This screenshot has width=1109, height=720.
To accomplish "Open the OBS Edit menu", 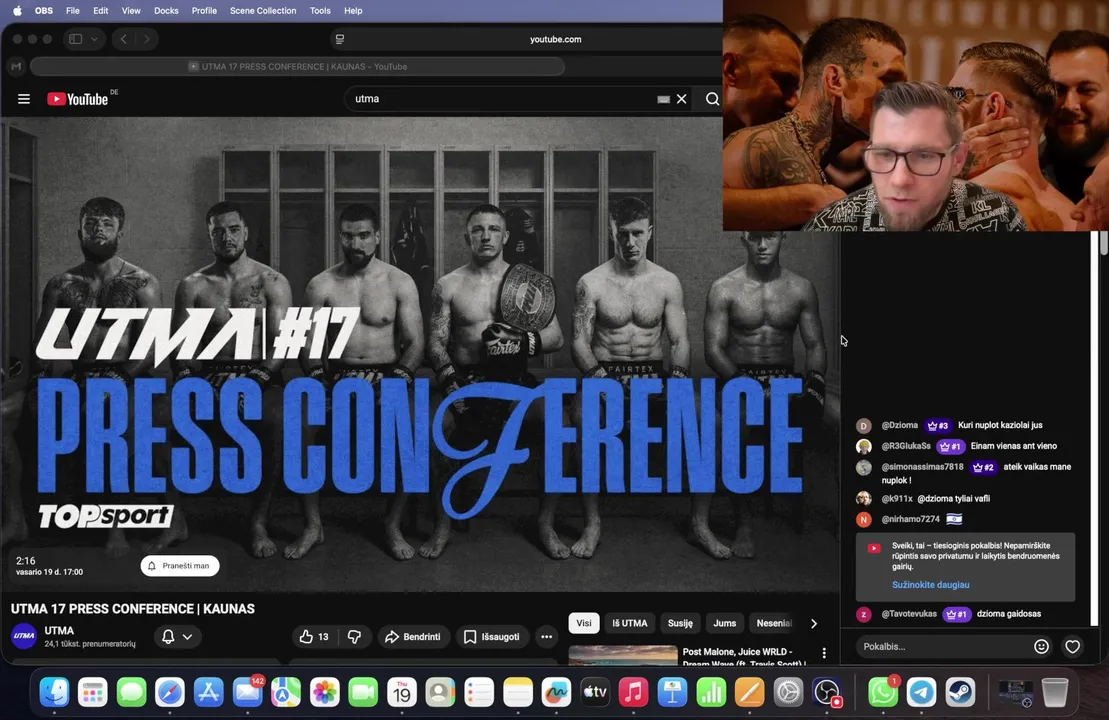I will coord(100,11).
